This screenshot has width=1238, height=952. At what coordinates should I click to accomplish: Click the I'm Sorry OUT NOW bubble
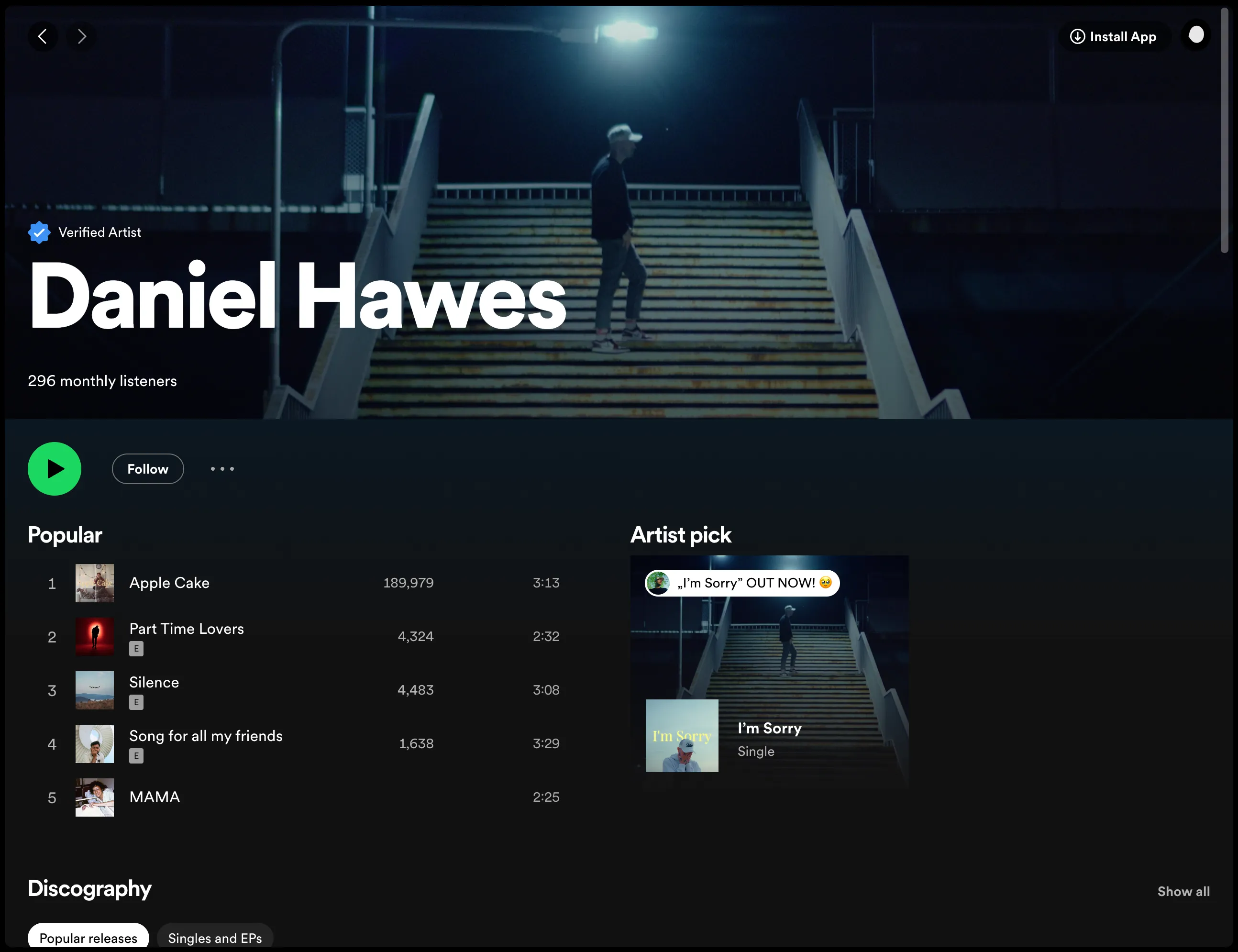point(741,583)
